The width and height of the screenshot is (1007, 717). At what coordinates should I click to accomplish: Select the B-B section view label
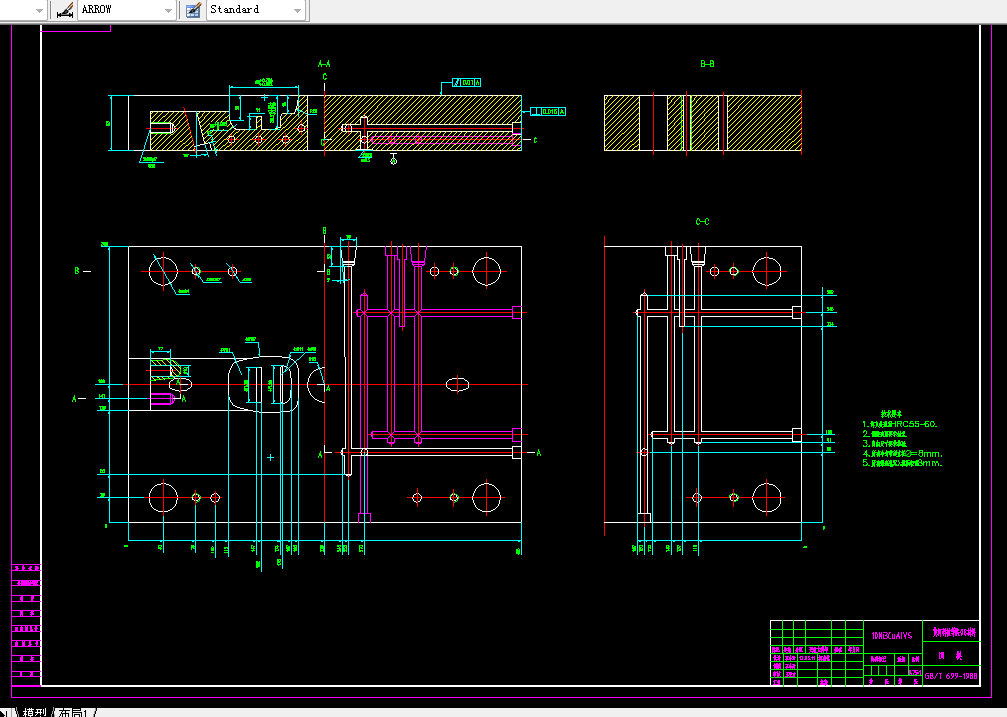click(x=707, y=64)
